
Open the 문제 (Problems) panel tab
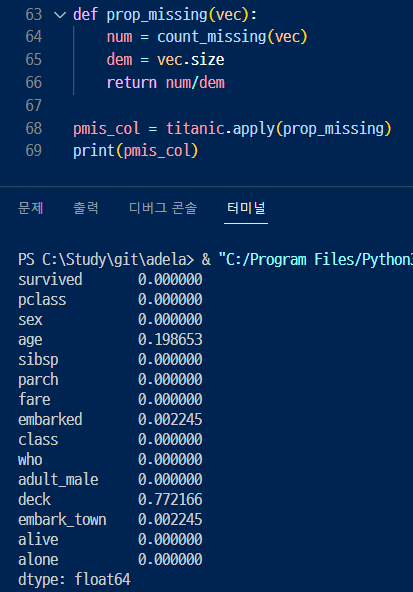(x=31, y=208)
